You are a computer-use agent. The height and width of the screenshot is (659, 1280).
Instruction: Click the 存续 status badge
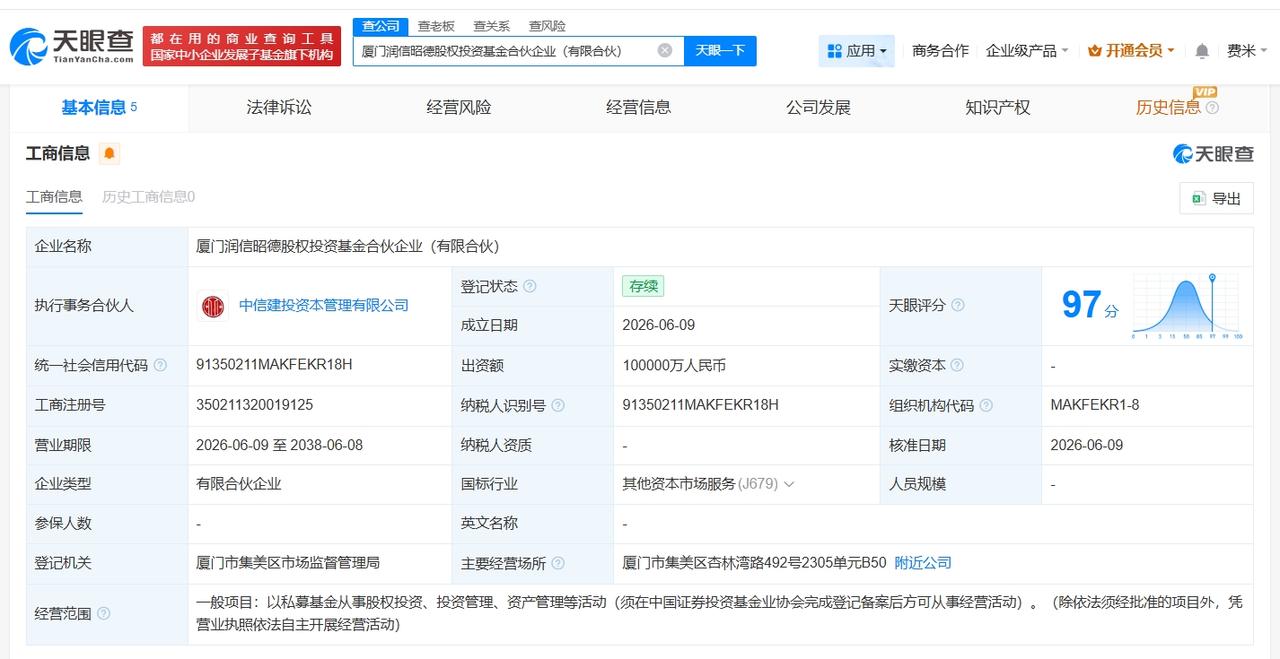643,286
